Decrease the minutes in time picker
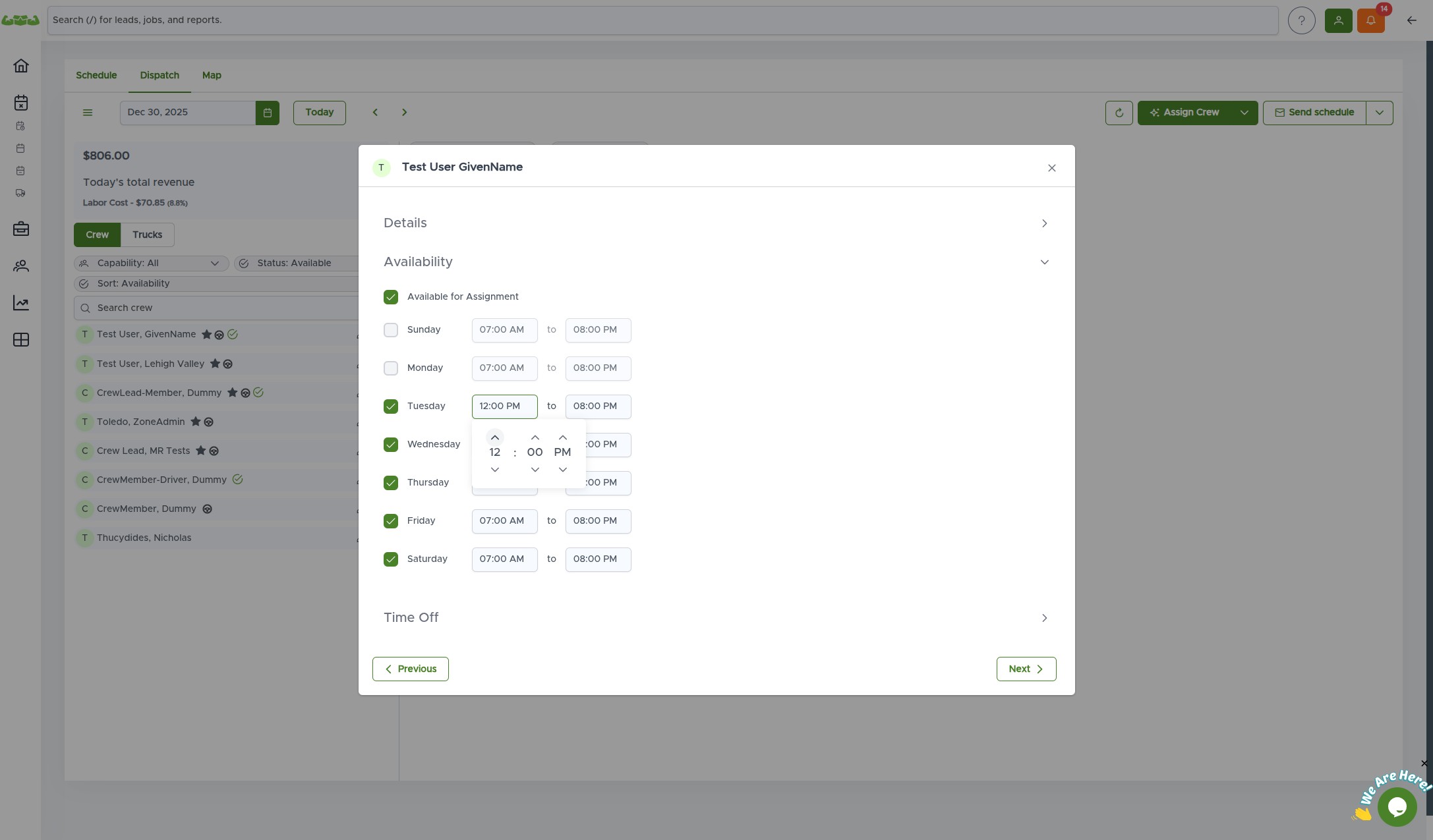This screenshot has width=1433, height=840. point(535,470)
